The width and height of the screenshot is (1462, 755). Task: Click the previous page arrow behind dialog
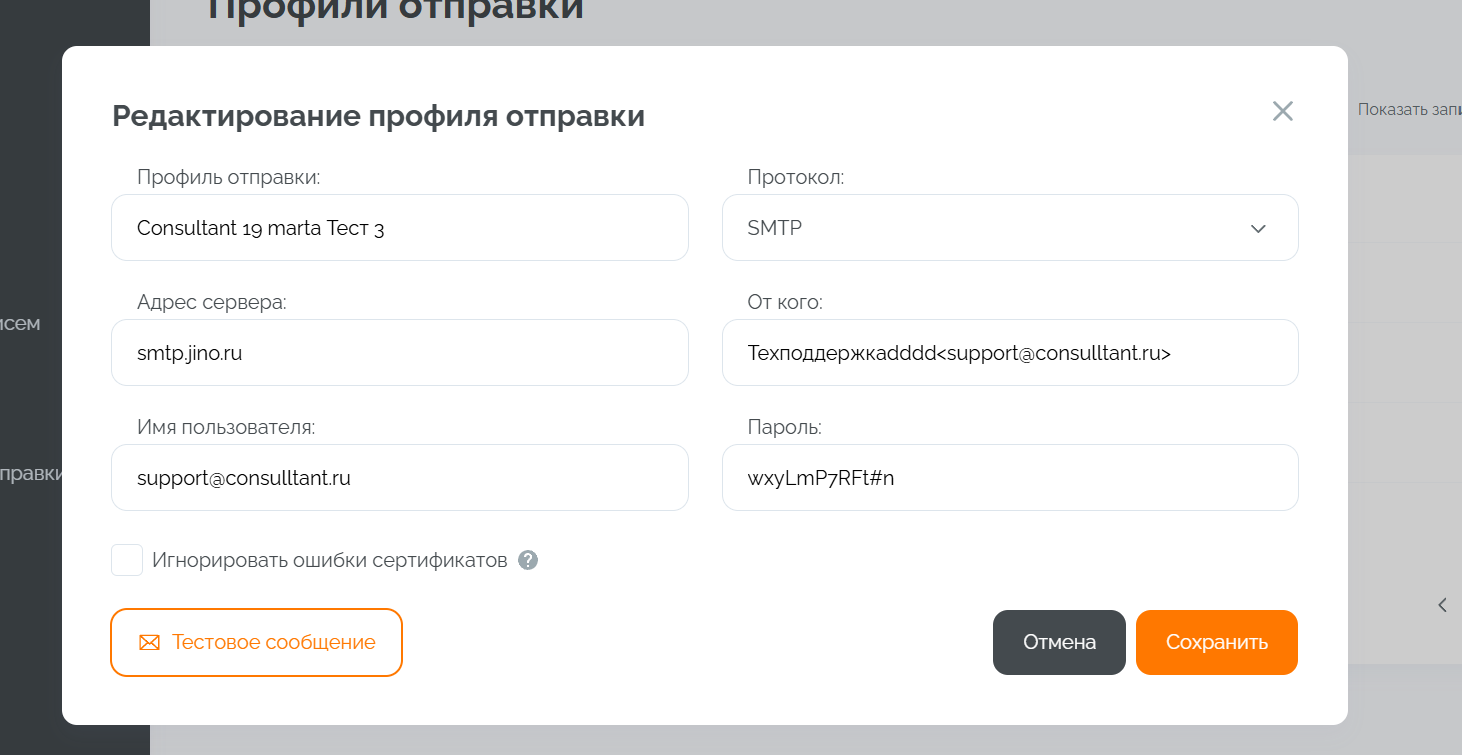click(1442, 604)
